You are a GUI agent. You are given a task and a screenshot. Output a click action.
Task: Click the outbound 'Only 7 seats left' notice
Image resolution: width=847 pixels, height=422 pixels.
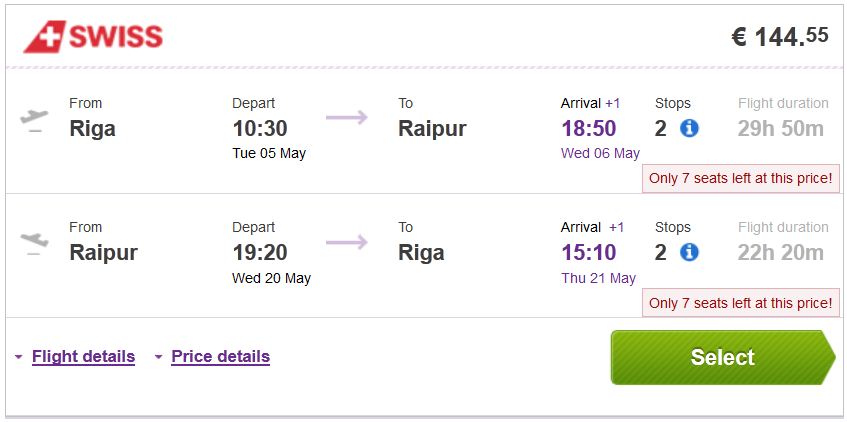tap(740, 179)
